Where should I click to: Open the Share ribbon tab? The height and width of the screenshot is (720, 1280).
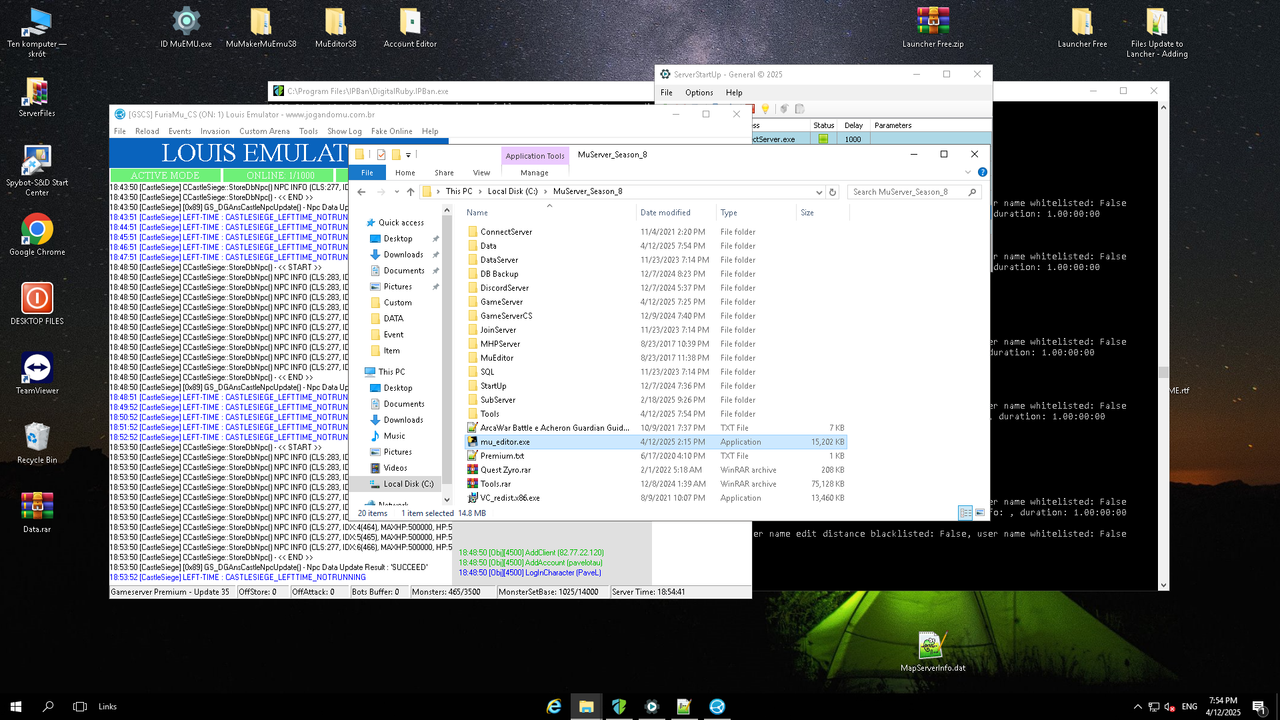444,173
